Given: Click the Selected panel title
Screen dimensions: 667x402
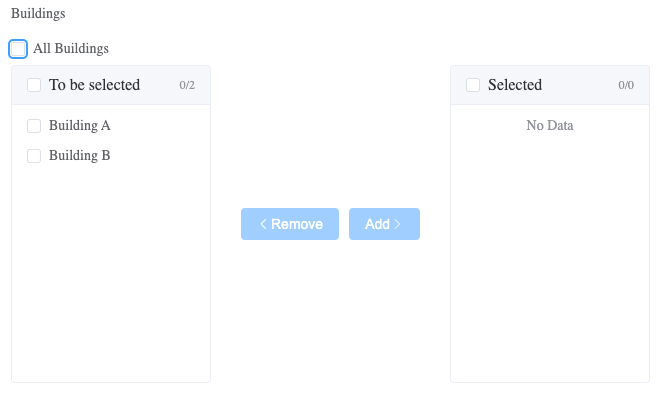Looking at the screenshot, I should [515, 85].
